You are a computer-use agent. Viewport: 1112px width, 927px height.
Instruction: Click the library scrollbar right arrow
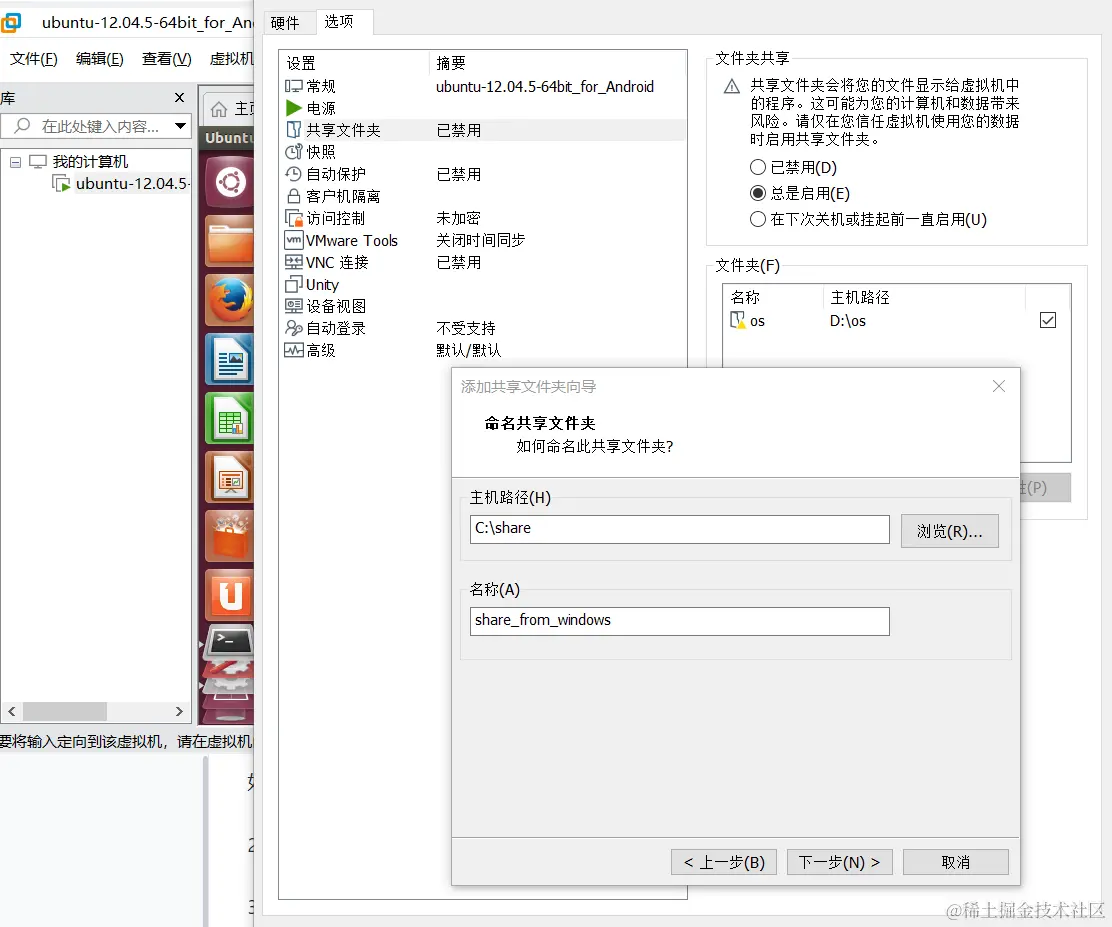click(179, 711)
